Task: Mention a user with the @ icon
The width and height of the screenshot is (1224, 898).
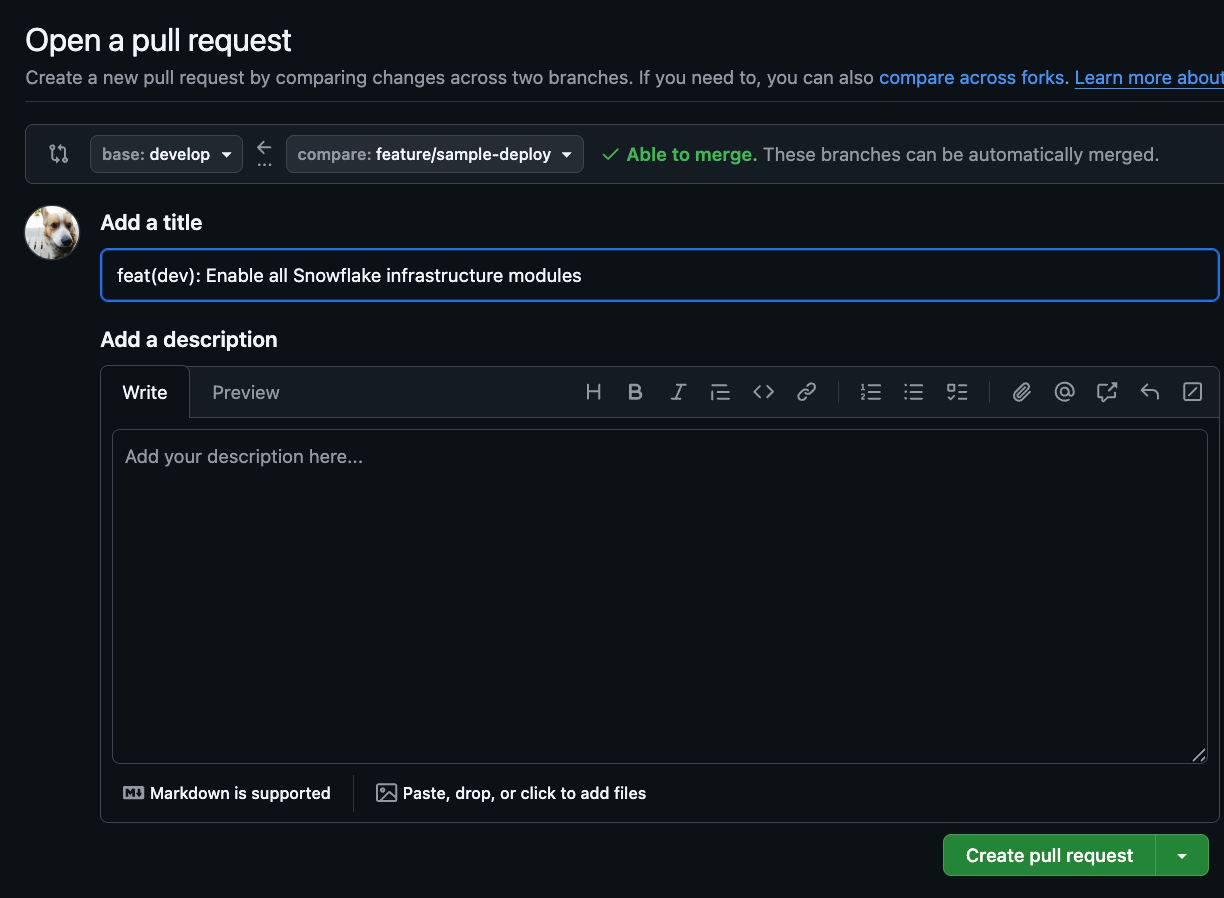Action: point(1064,392)
